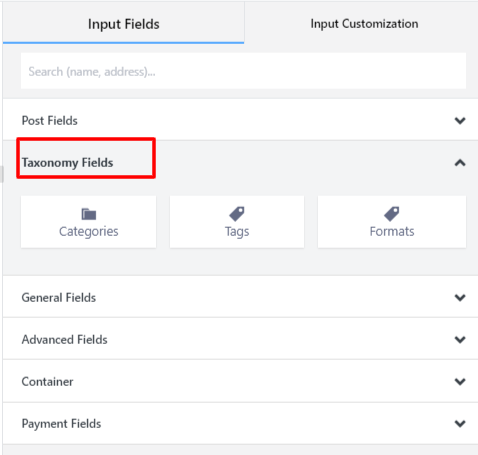Switch to the Input Fields tab
478x455 pixels.
point(123,23)
